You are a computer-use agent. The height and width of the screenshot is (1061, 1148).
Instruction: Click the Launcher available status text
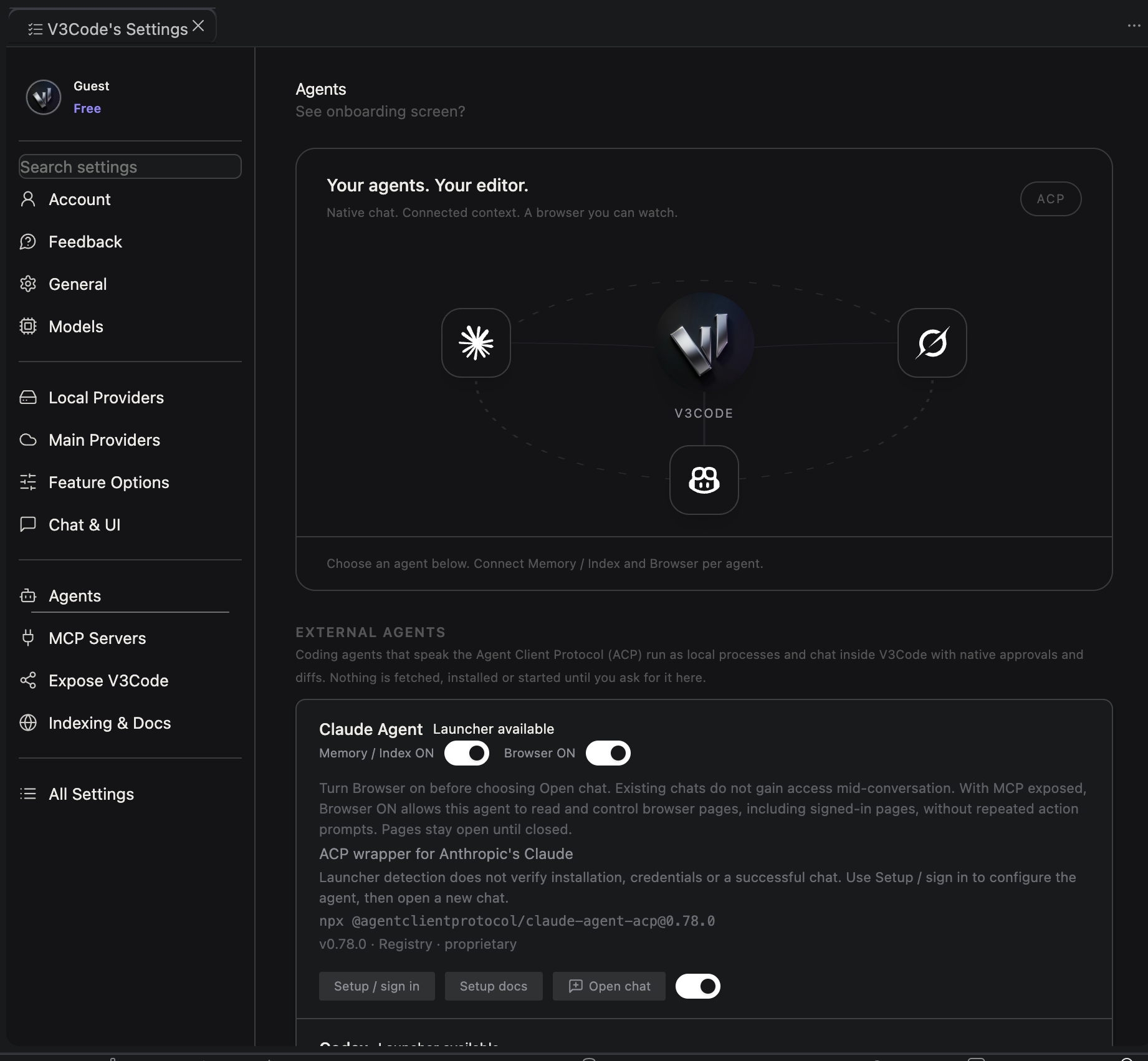coord(494,729)
